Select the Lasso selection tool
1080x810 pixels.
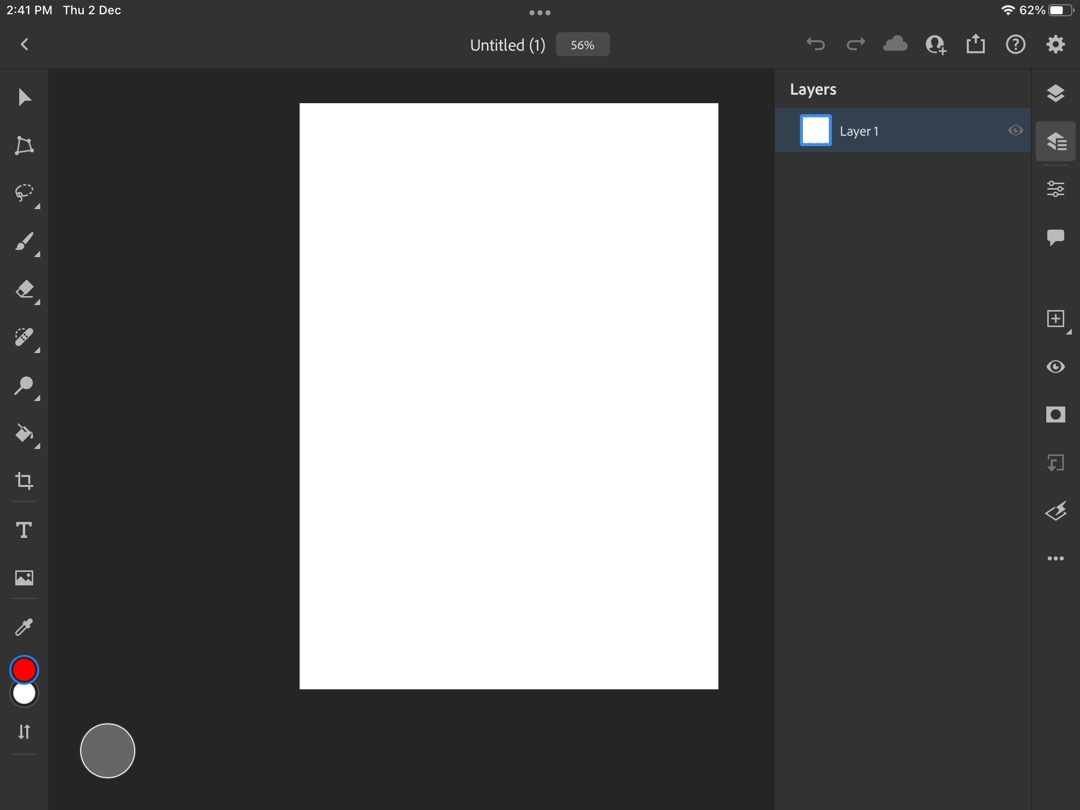[24, 193]
